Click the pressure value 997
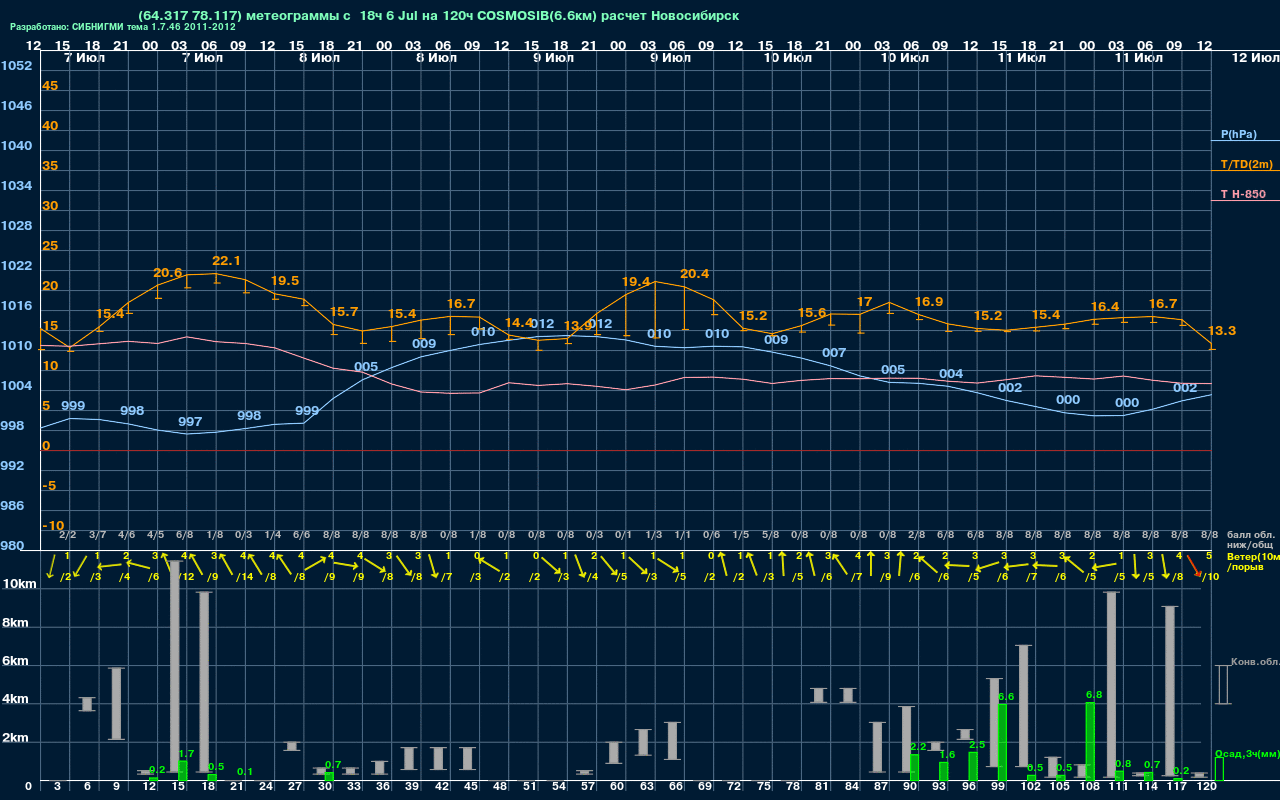This screenshot has height=800, width=1280. click(x=190, y=422)
